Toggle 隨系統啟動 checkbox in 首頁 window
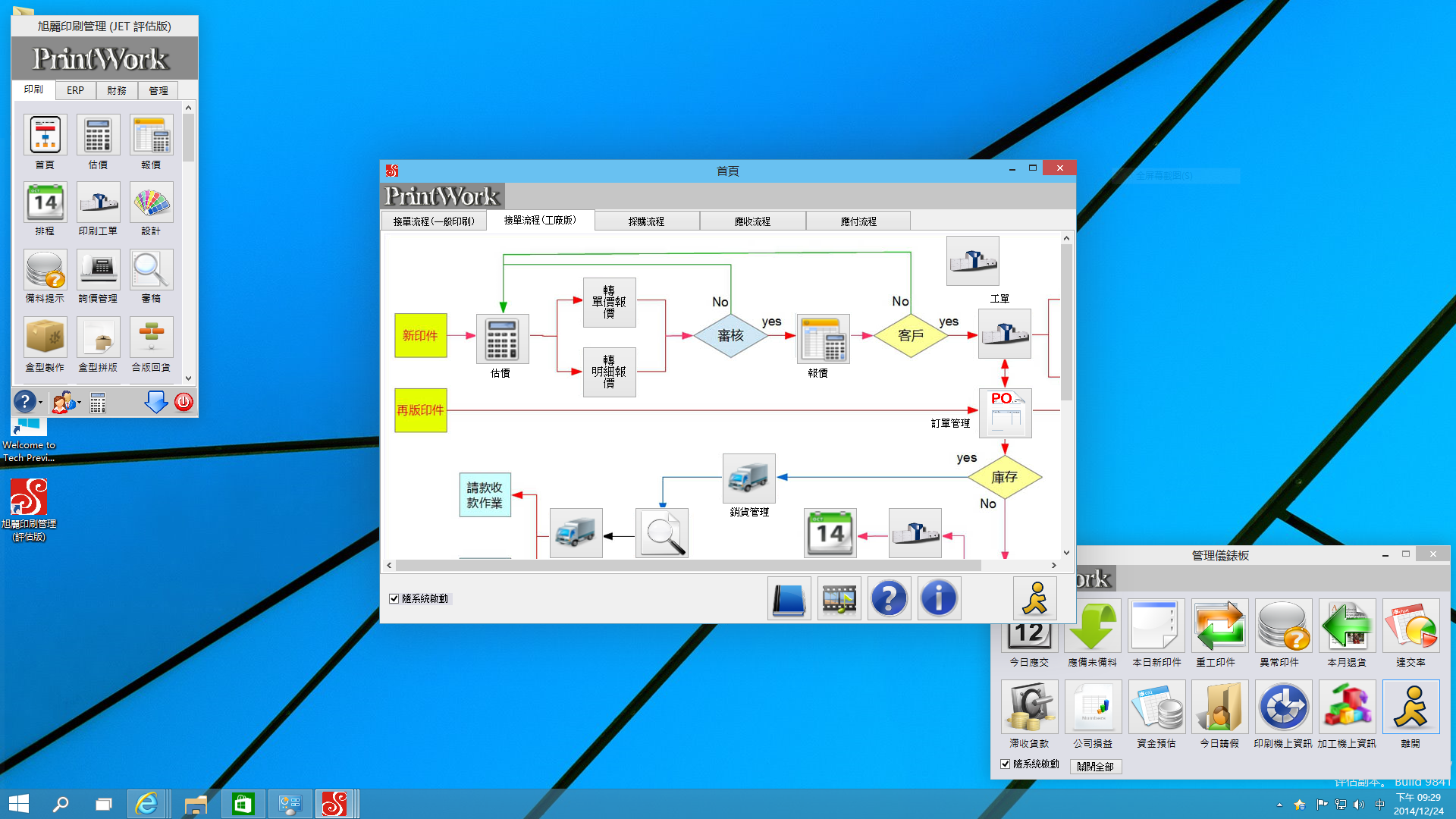 coord(394,598)
